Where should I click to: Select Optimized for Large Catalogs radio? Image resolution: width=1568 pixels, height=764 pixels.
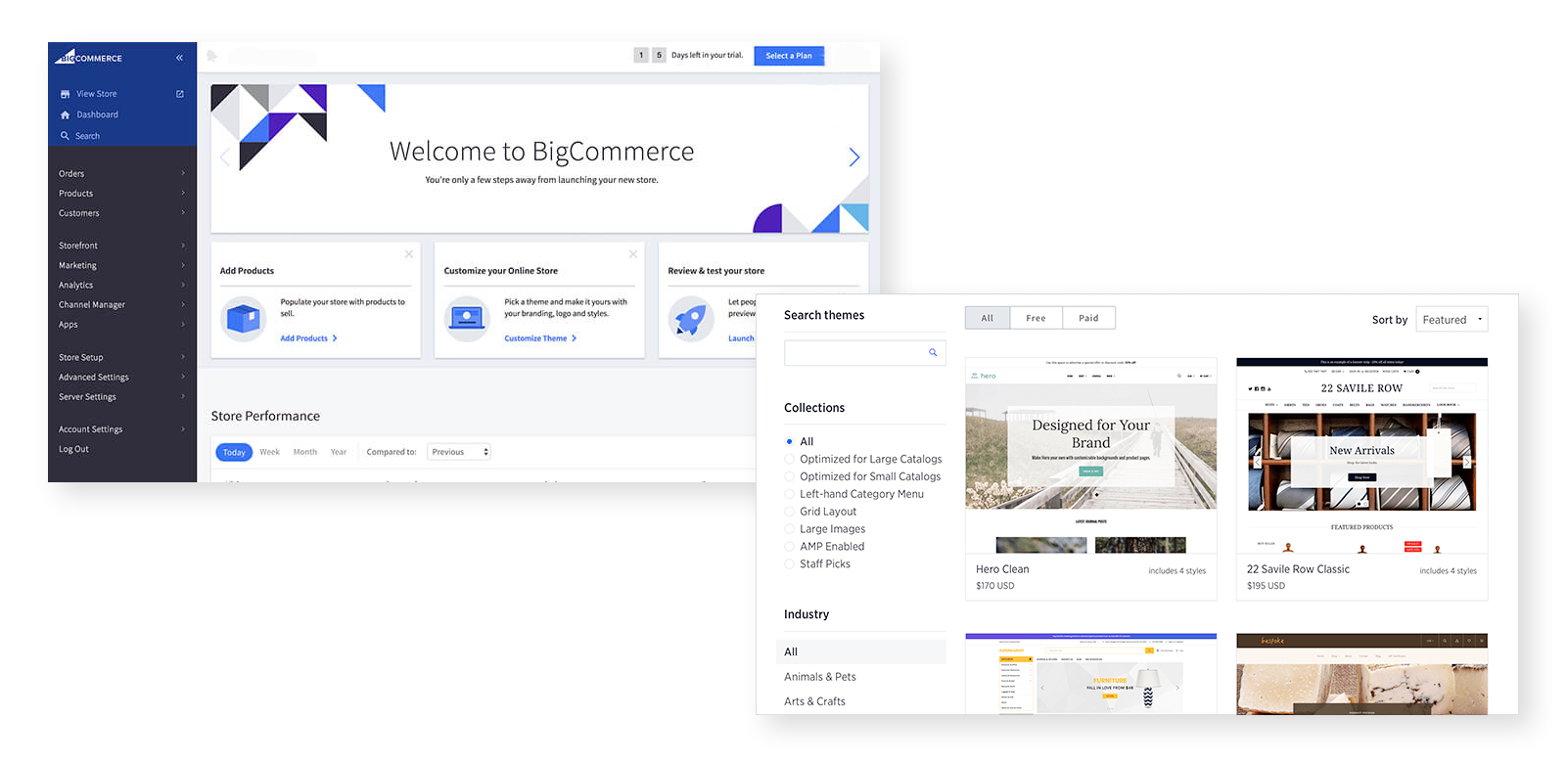point(790,459)
